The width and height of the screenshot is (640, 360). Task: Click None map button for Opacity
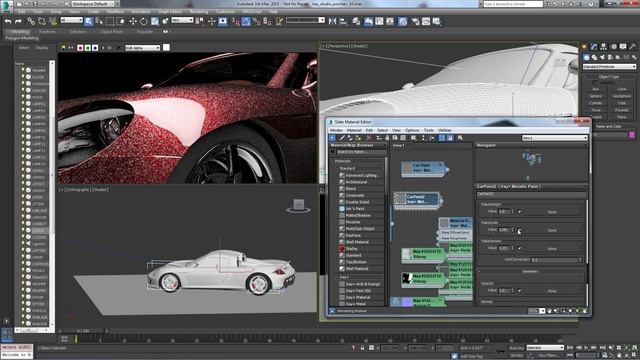(x=552, y=291)
